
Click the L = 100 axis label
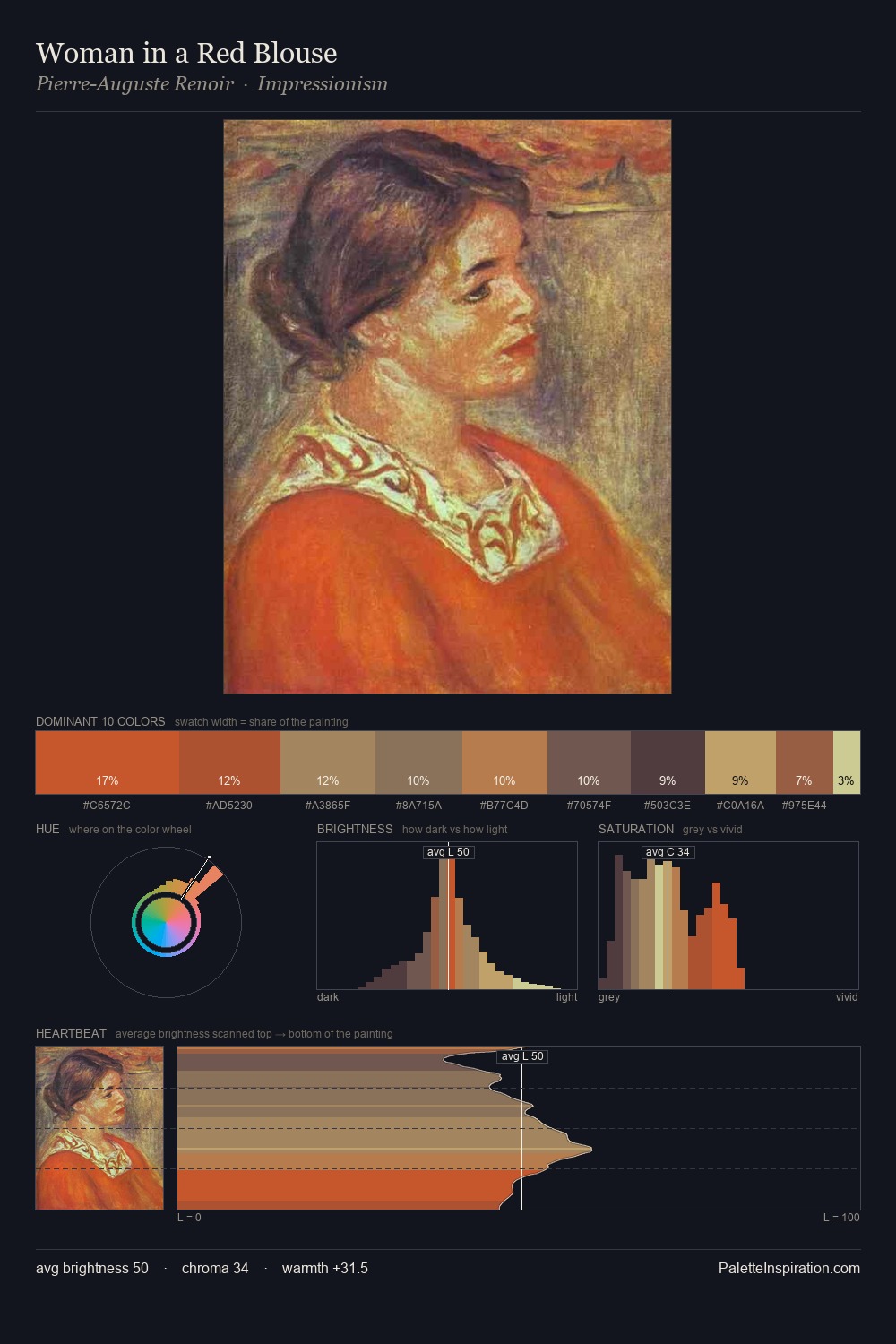click(x=841, y=1218)
